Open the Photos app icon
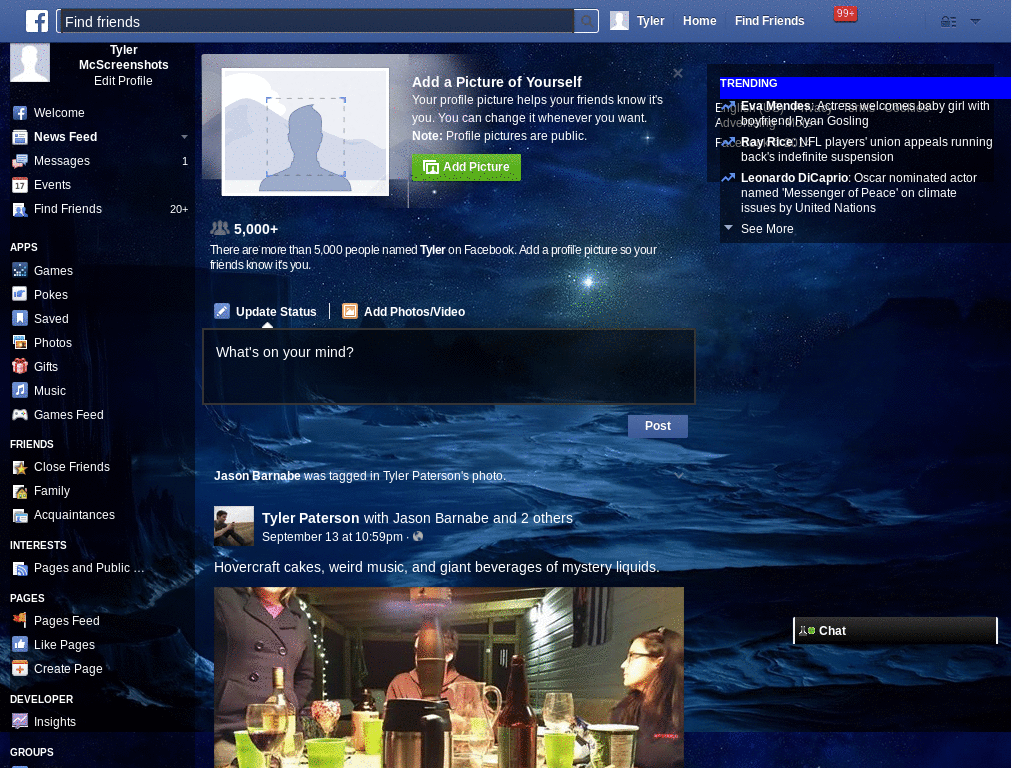This screenshot has width=1024, height=768. pyautogui.click(x=20, y=343)
